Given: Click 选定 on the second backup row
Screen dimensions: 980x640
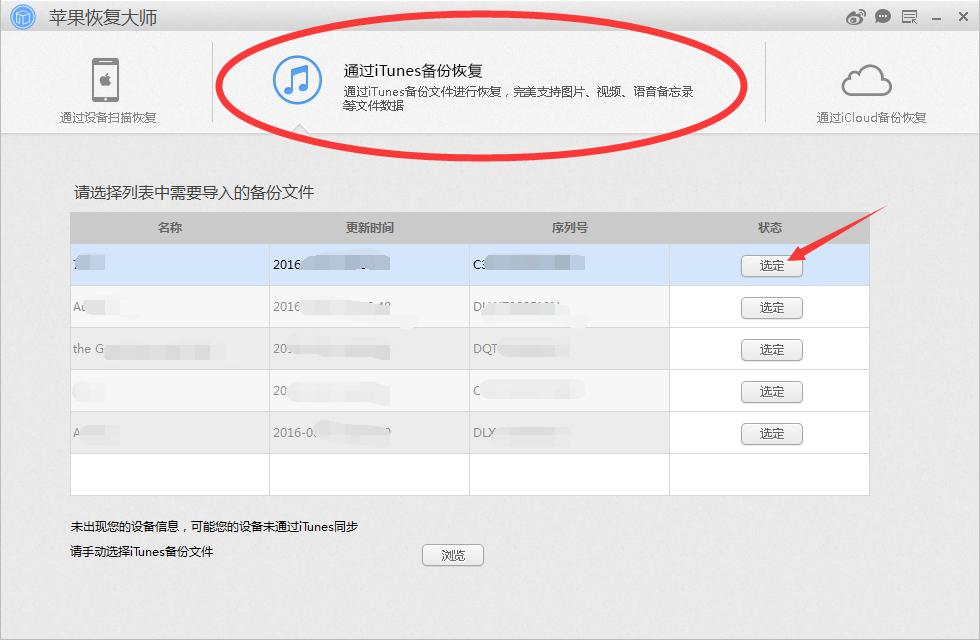Looking at the screenshot, I should 771,308.
